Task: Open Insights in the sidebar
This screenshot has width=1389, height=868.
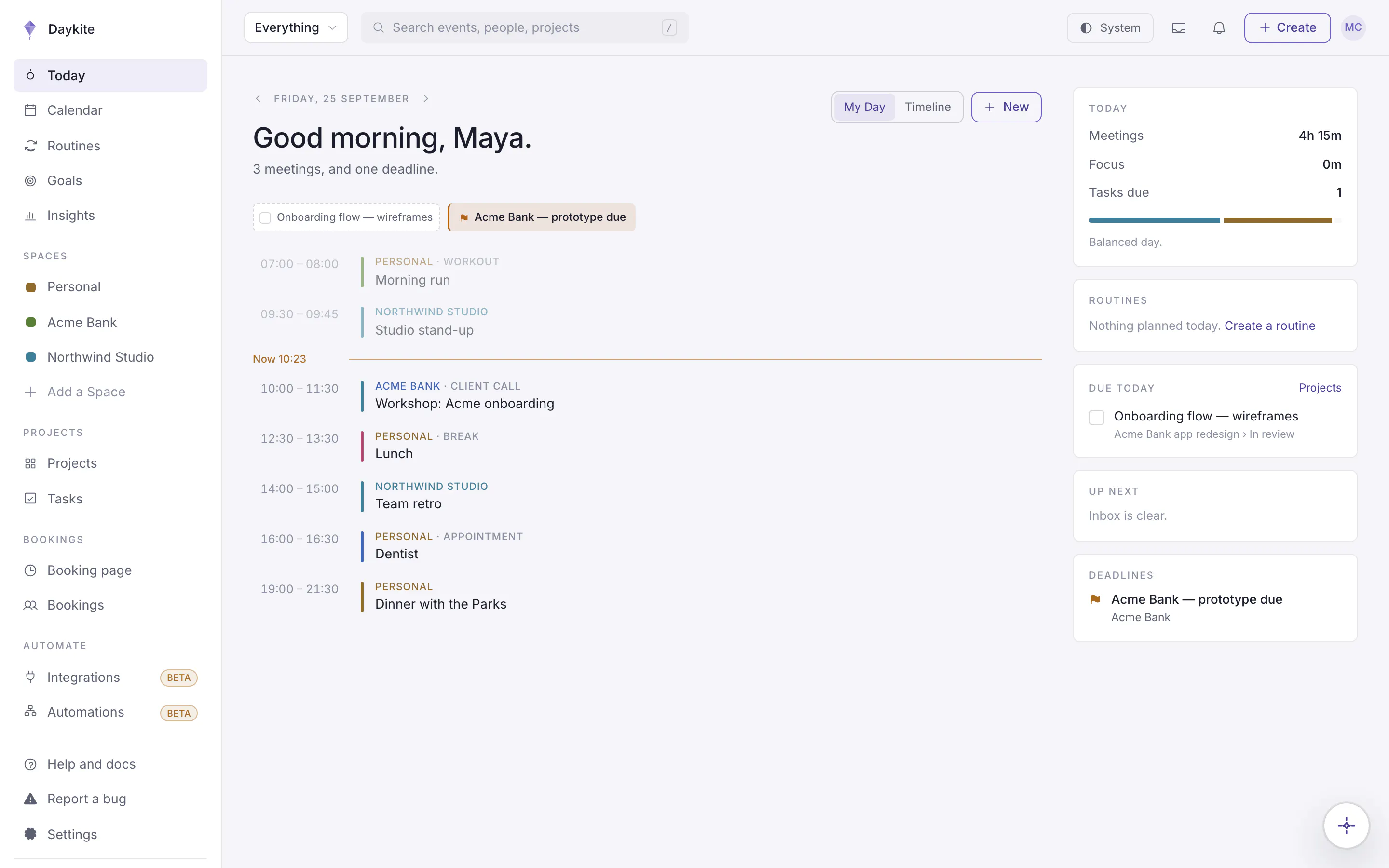Action: pyautogui.click(x=110, y=215)
